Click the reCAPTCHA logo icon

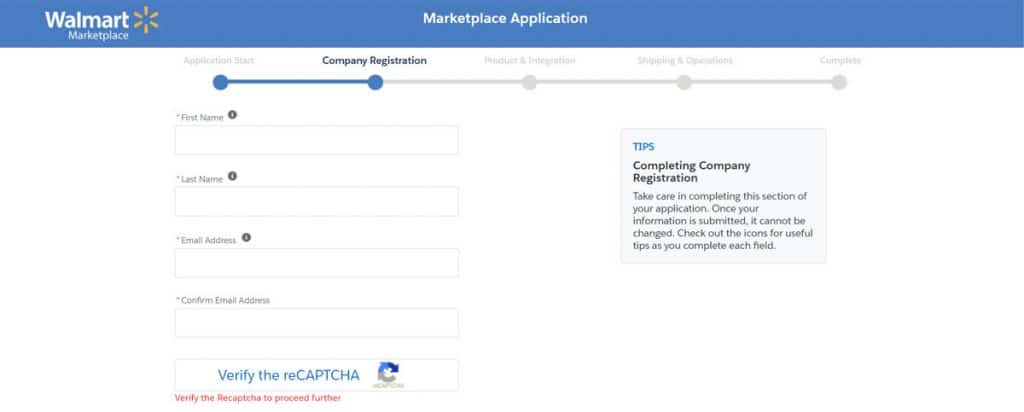389,374
